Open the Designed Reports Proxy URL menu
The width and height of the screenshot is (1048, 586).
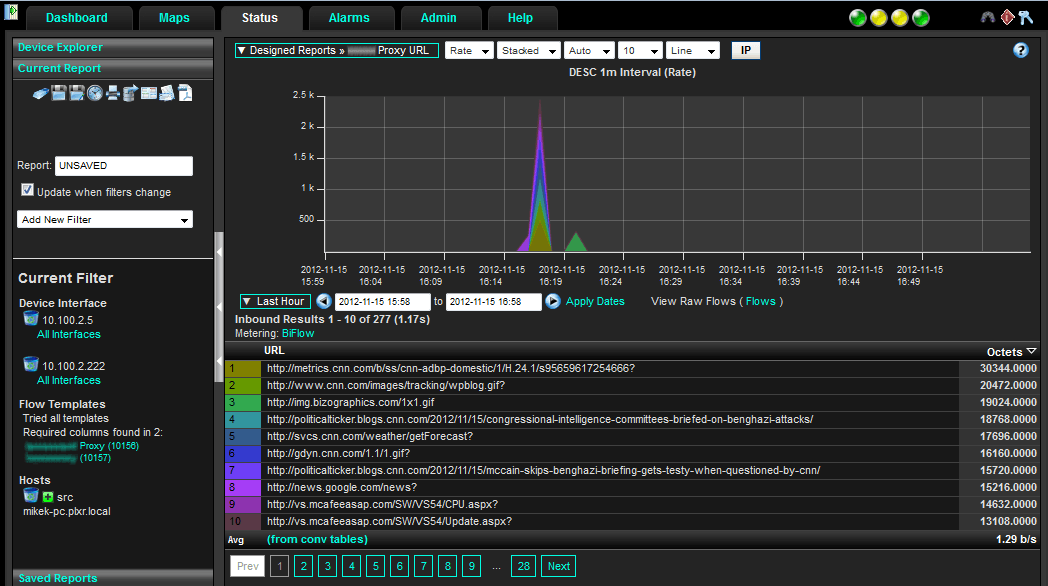337,51
